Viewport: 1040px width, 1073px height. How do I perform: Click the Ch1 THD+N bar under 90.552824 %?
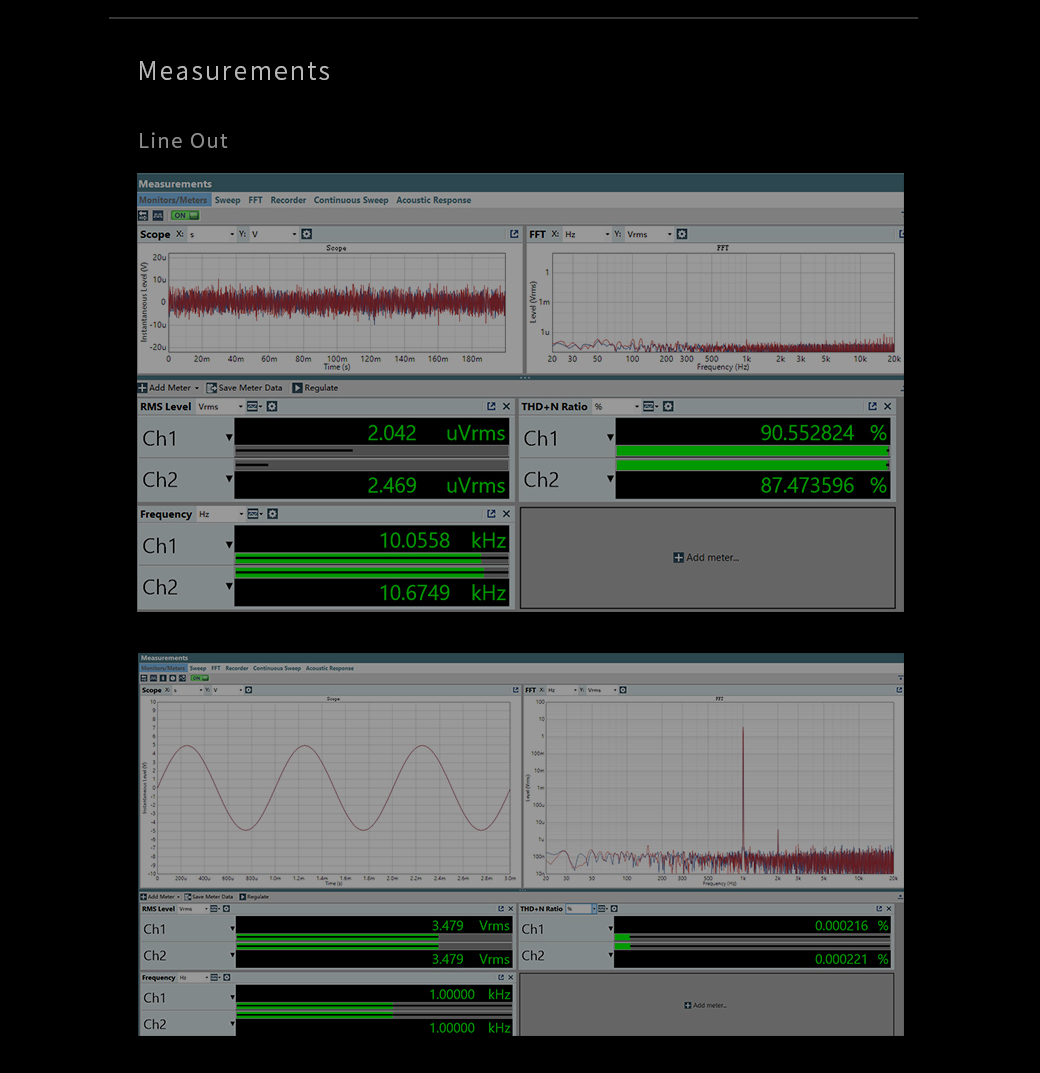point(751,451)
